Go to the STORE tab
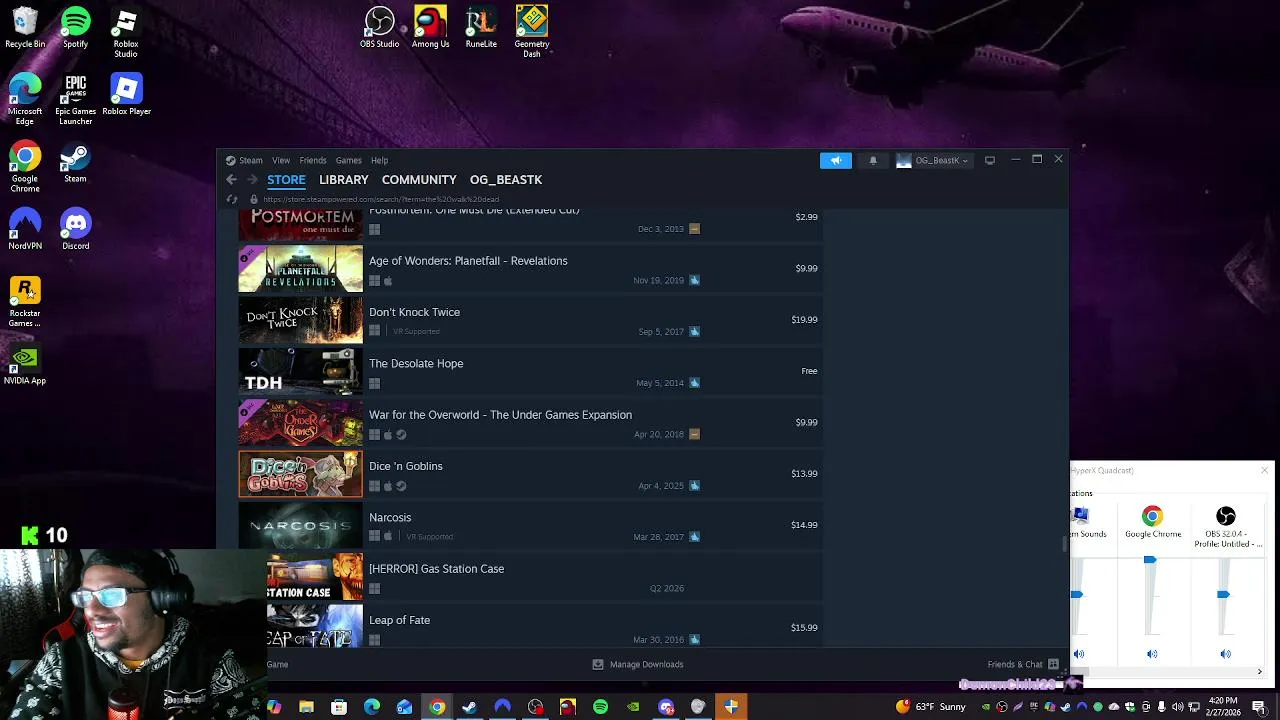Image resolution: width=1280 pixels, height=720 pixels. 286,180
